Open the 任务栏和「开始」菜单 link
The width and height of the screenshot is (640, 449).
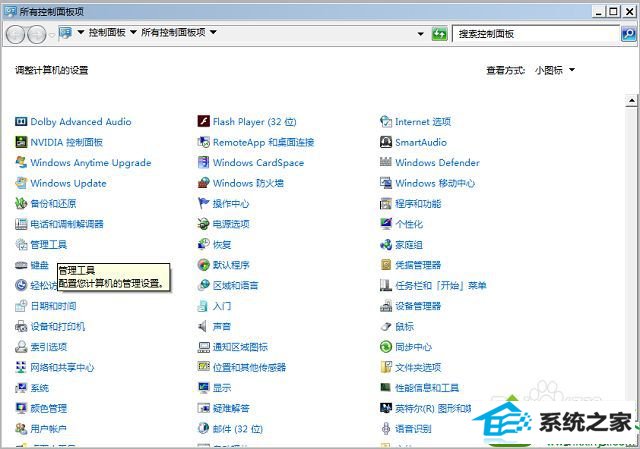[x=440, y=285]
